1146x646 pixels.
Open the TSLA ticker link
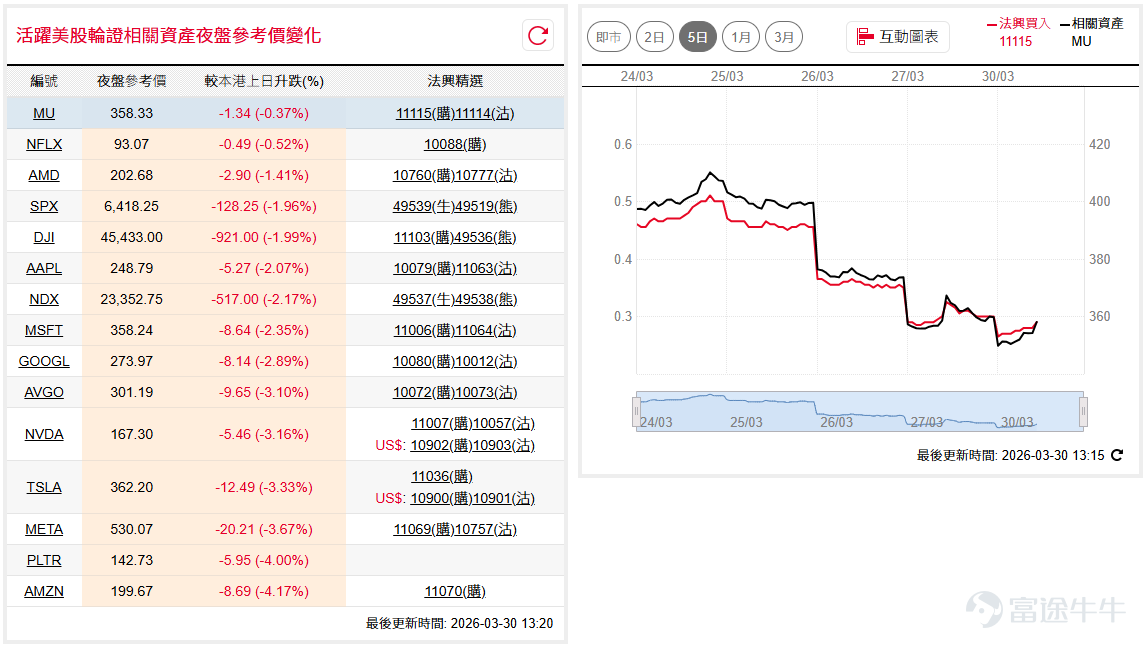(44, 487)
